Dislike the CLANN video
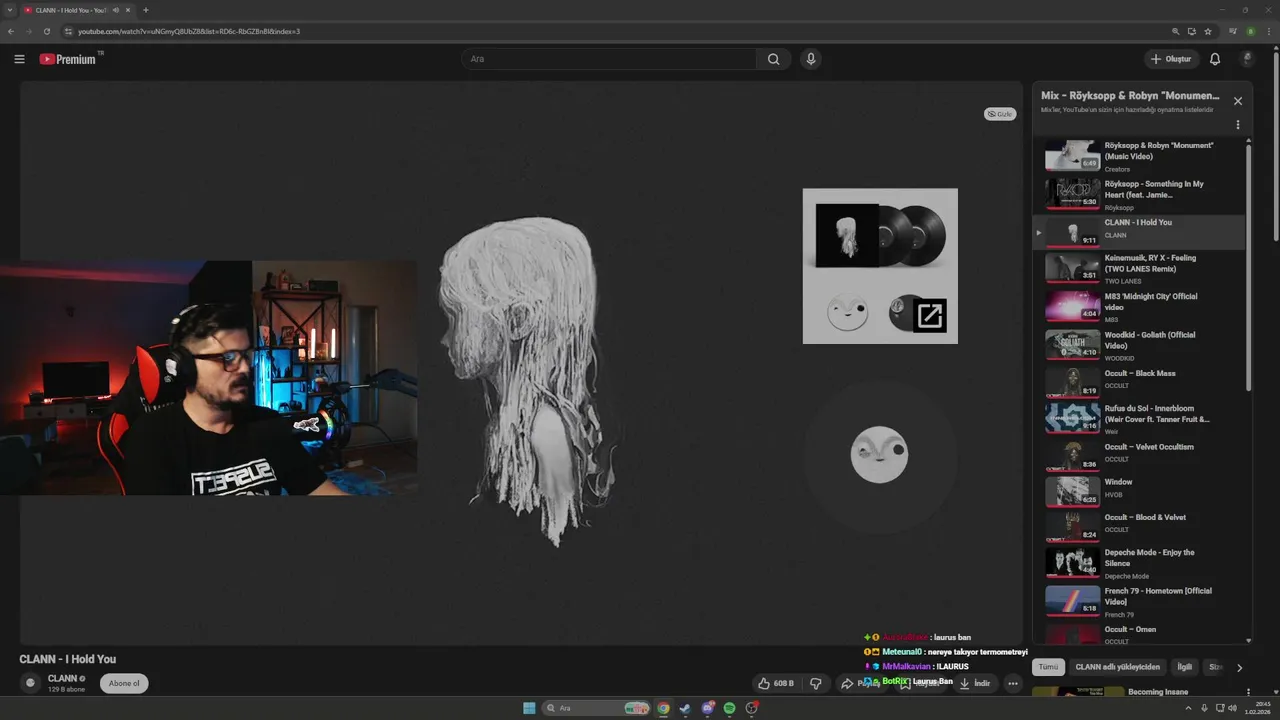 [x=816, y=683]
